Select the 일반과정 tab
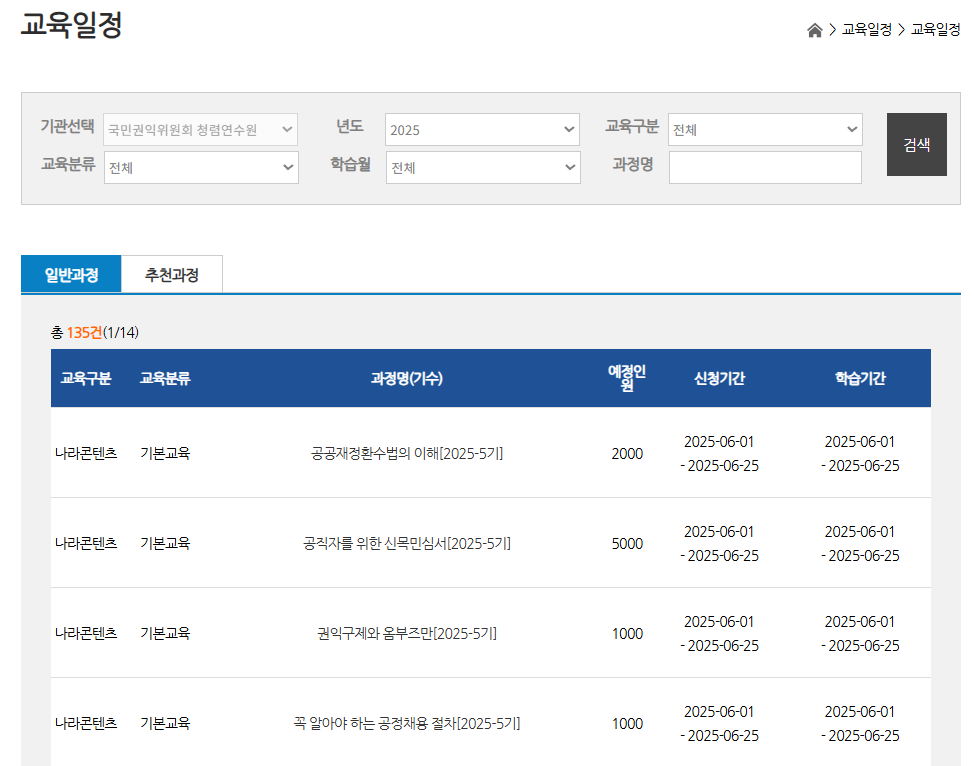The height and width of the screenshot is (766, 974). coord(70,274)
